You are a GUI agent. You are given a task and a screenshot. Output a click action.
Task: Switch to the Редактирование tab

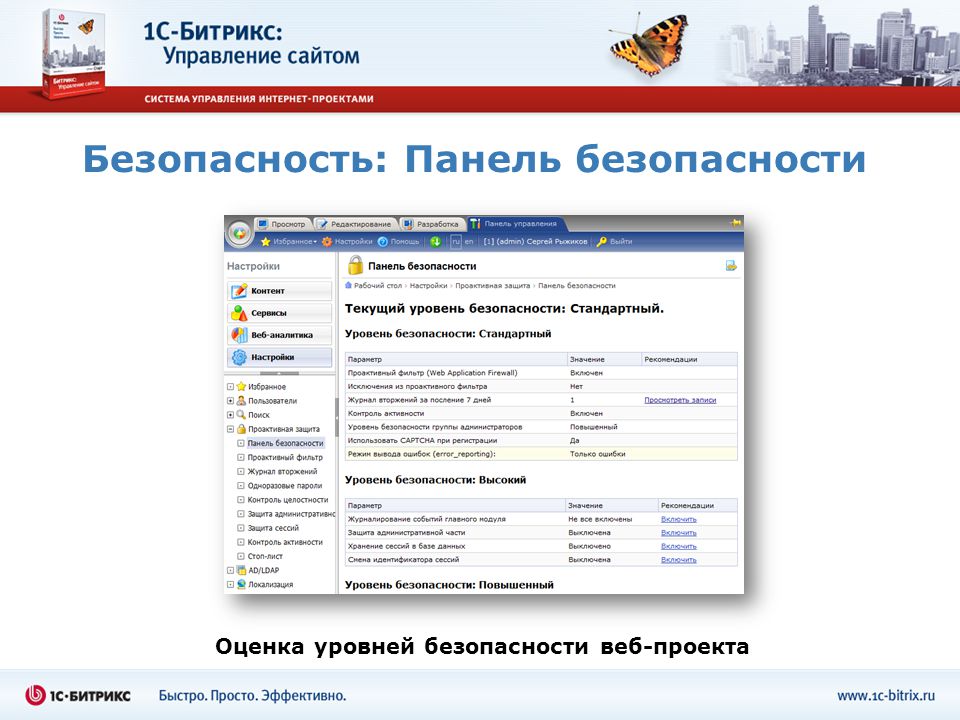(x=355, y=224)
